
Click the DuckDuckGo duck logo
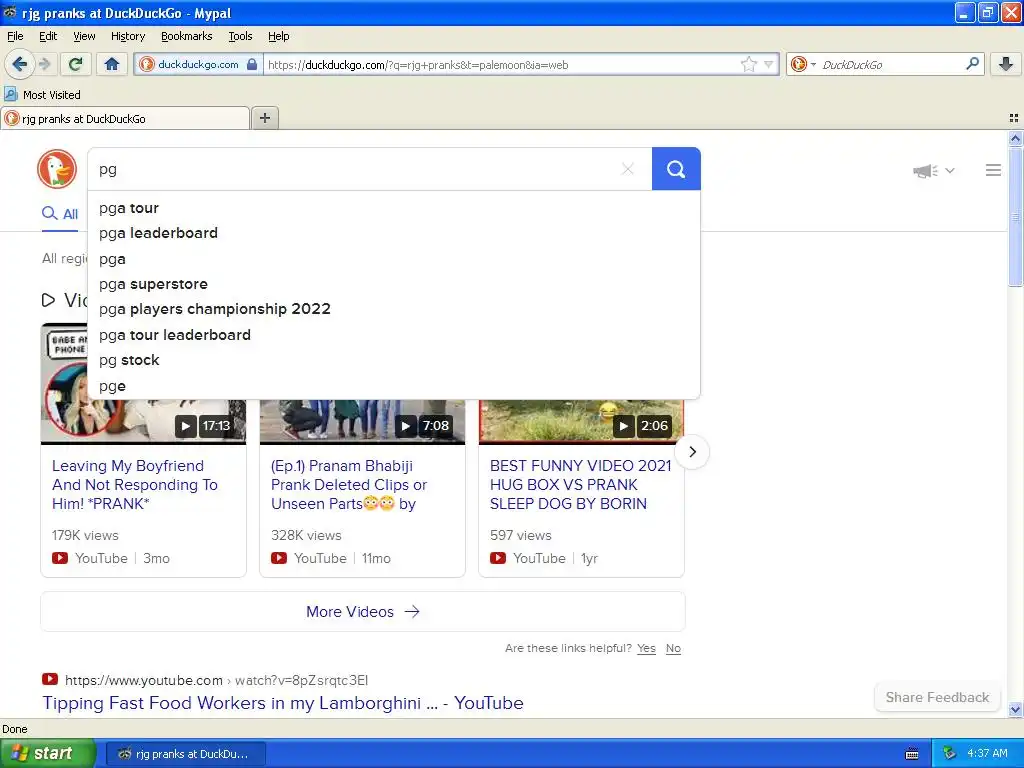click(57, 169)
